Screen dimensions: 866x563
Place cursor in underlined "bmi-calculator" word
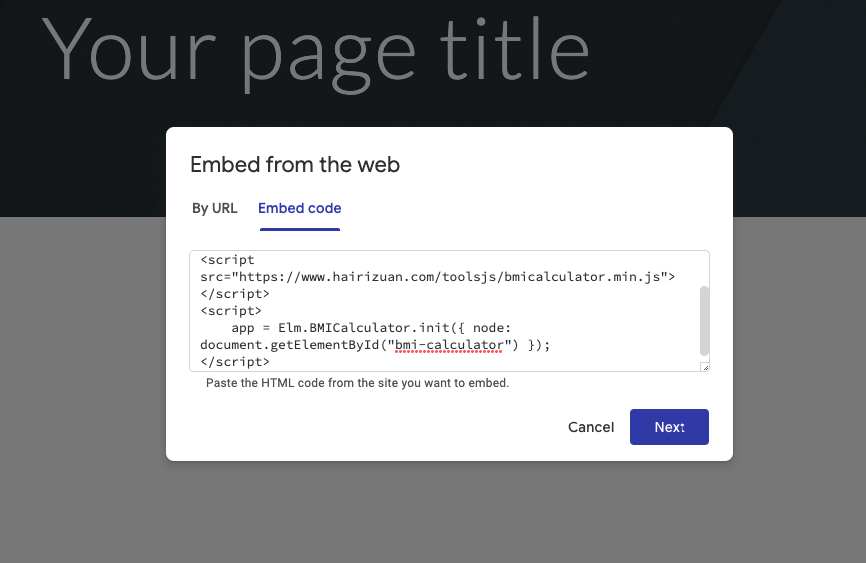click(x=449, y=345)
